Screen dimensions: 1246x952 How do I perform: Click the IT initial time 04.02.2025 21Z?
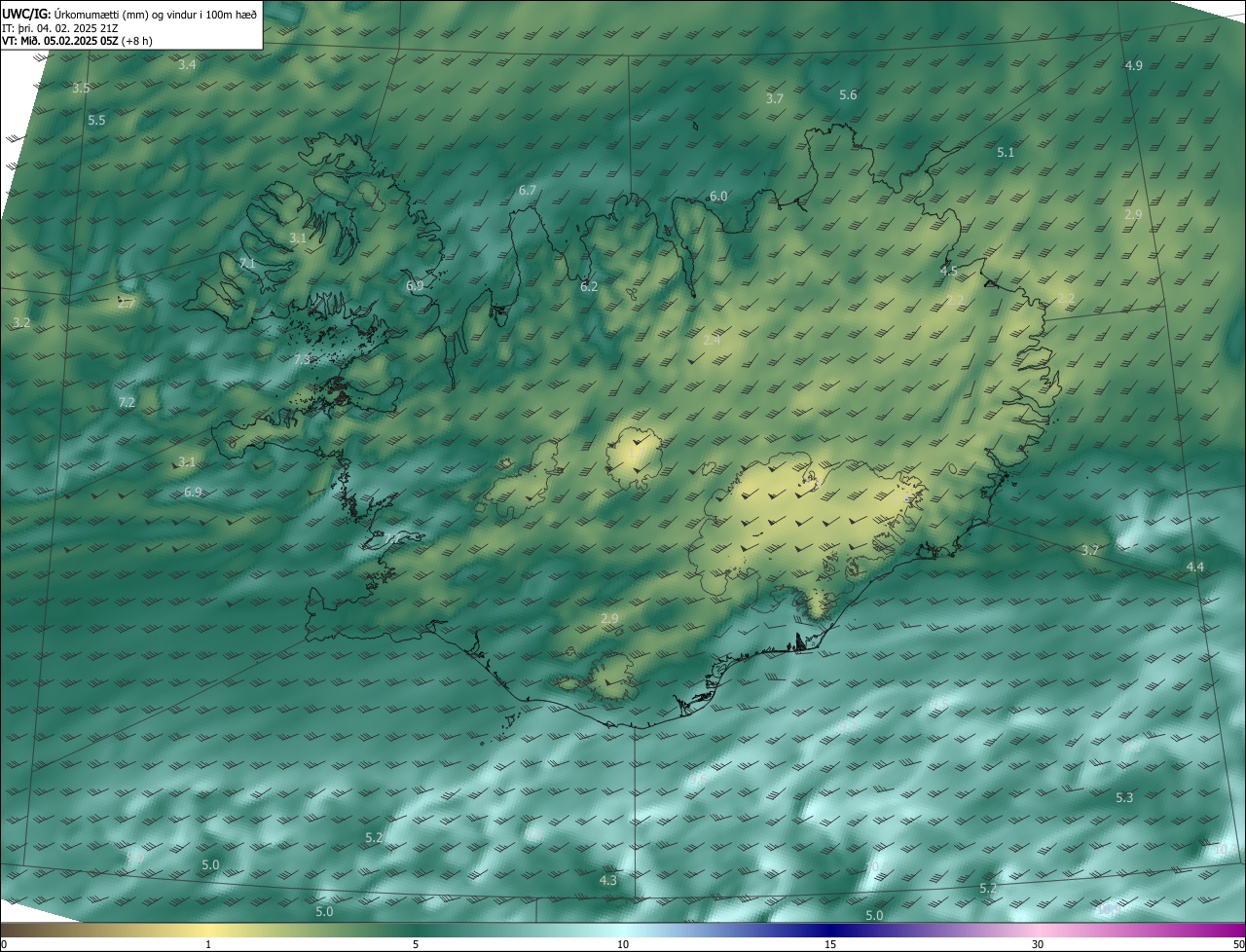[59, 28]
